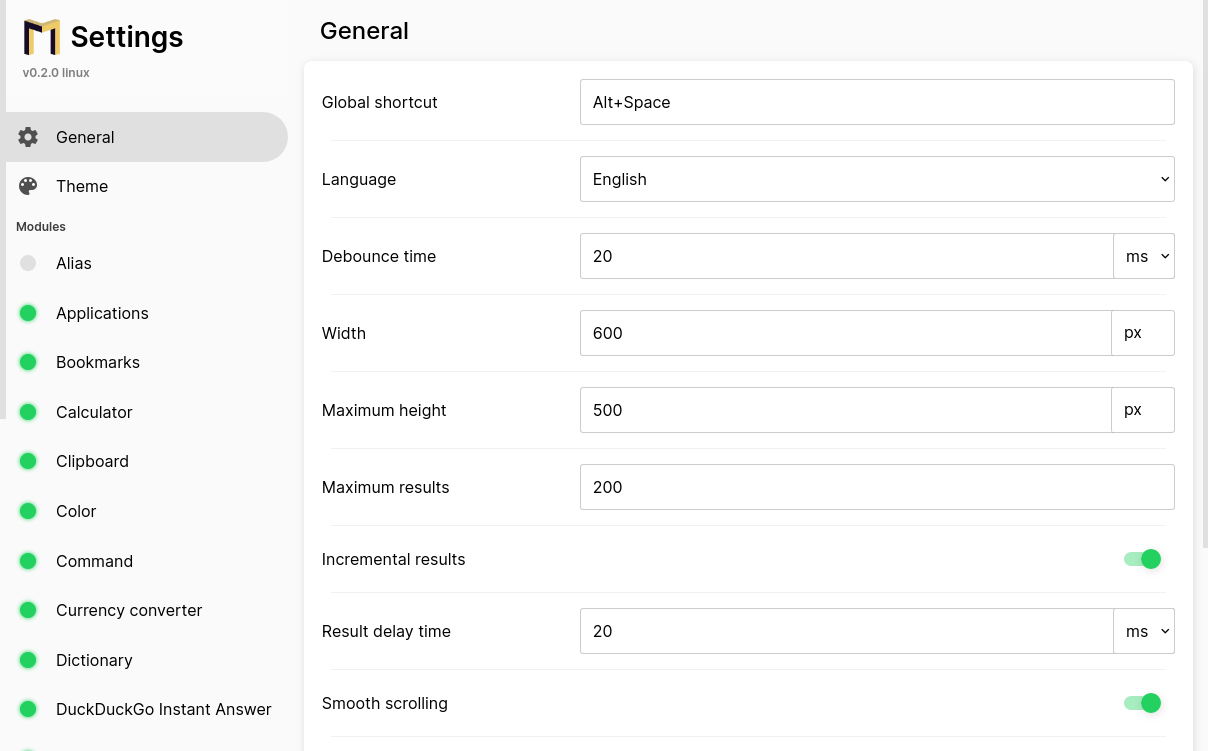Disable the Incremental results toggle
The height and width of the screenshot is (751, 1208).
tap(1143, 559)
